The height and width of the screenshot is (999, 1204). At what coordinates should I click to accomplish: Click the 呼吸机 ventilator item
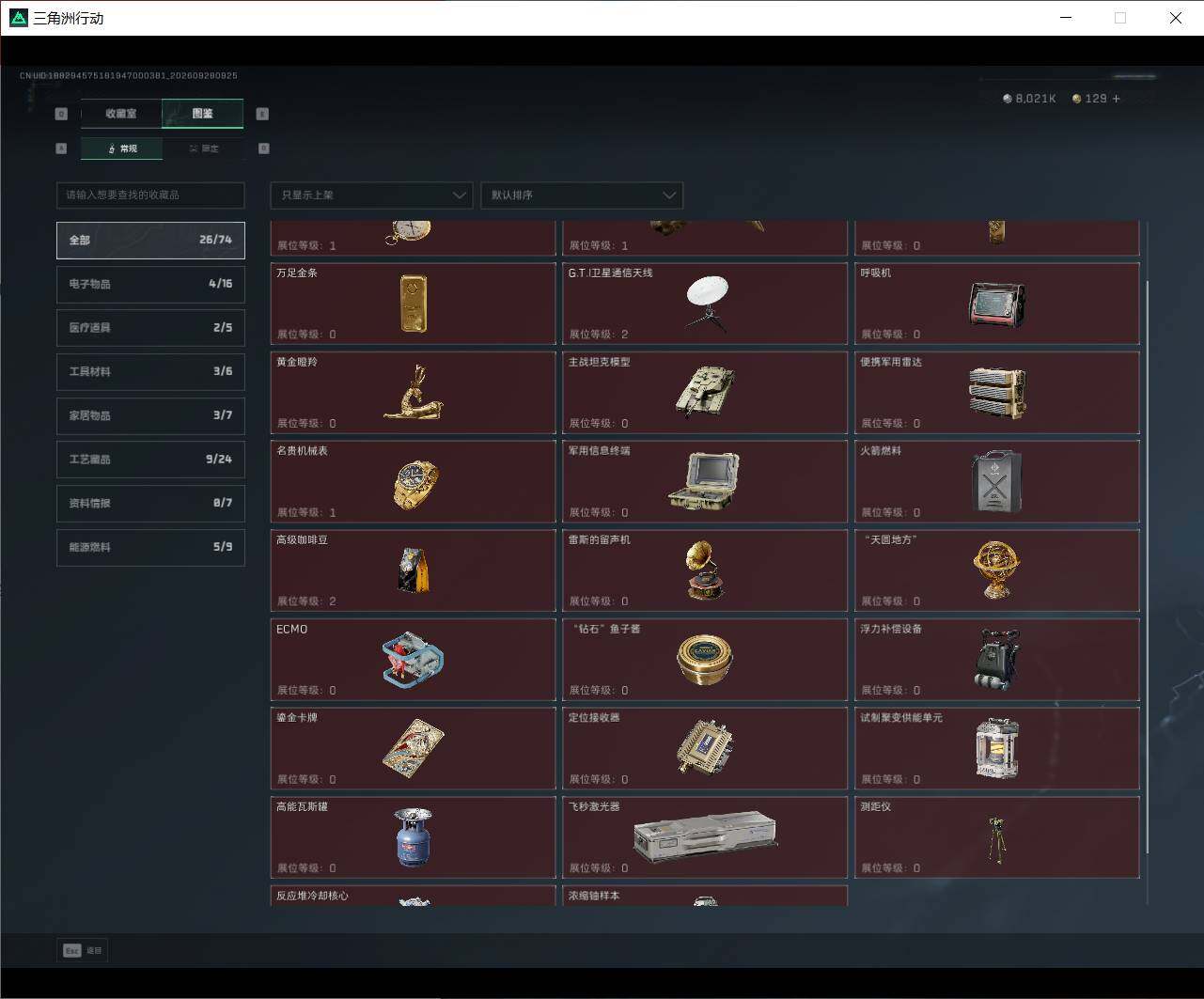click(997, 304)
